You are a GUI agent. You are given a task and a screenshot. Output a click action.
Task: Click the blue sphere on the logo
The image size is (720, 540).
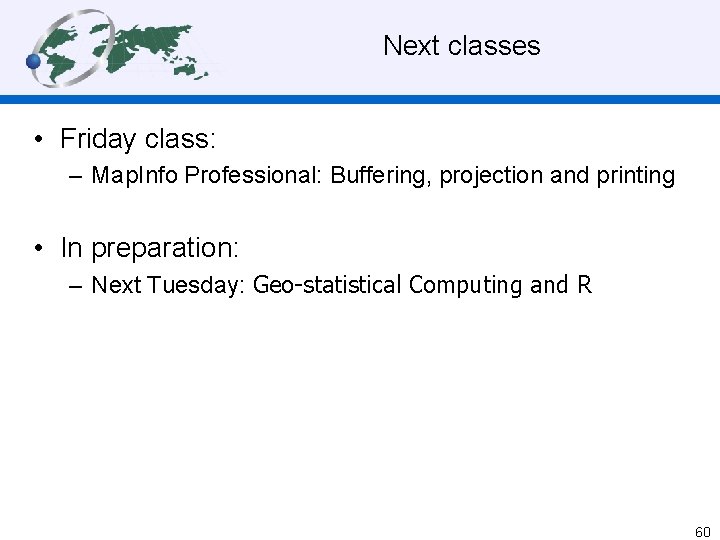tap(33, 62)
